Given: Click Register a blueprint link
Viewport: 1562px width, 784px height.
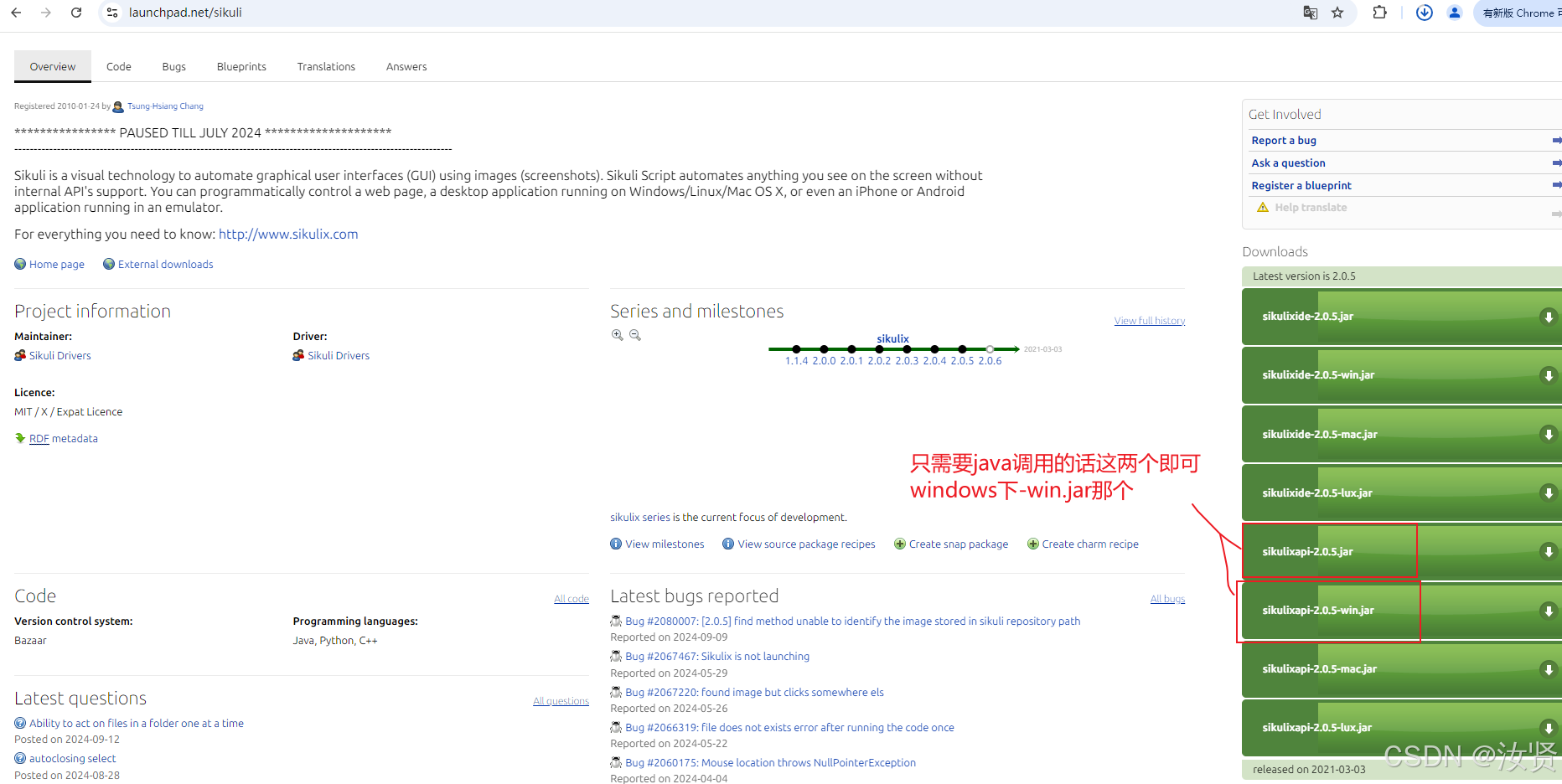Looking at the screenshot, I should coord(1301,186).
